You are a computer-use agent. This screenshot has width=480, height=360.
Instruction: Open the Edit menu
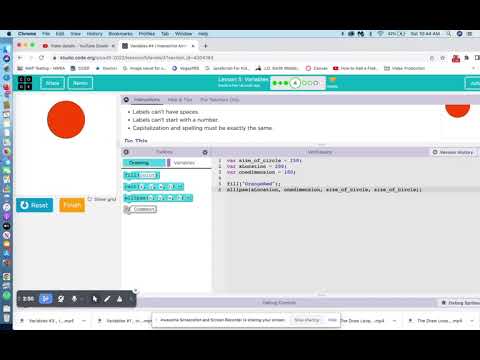60,34
